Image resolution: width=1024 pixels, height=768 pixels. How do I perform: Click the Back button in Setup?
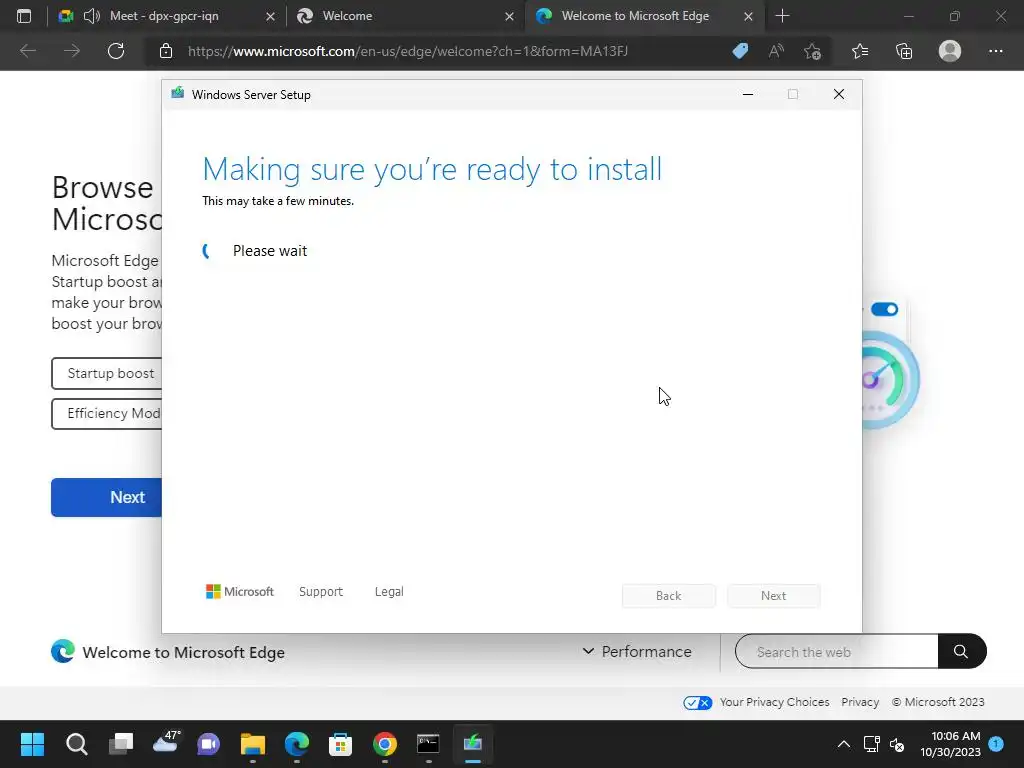pos(669,596)
